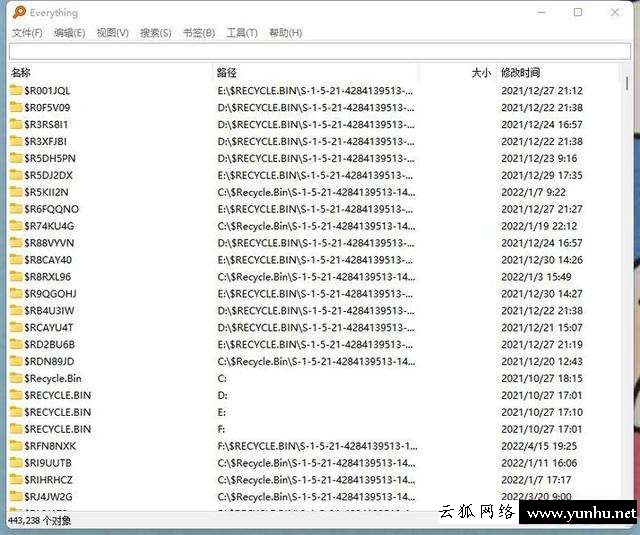
Task: Select folder icon of $RJ4JW2G
Action: (x=16, y=496)
